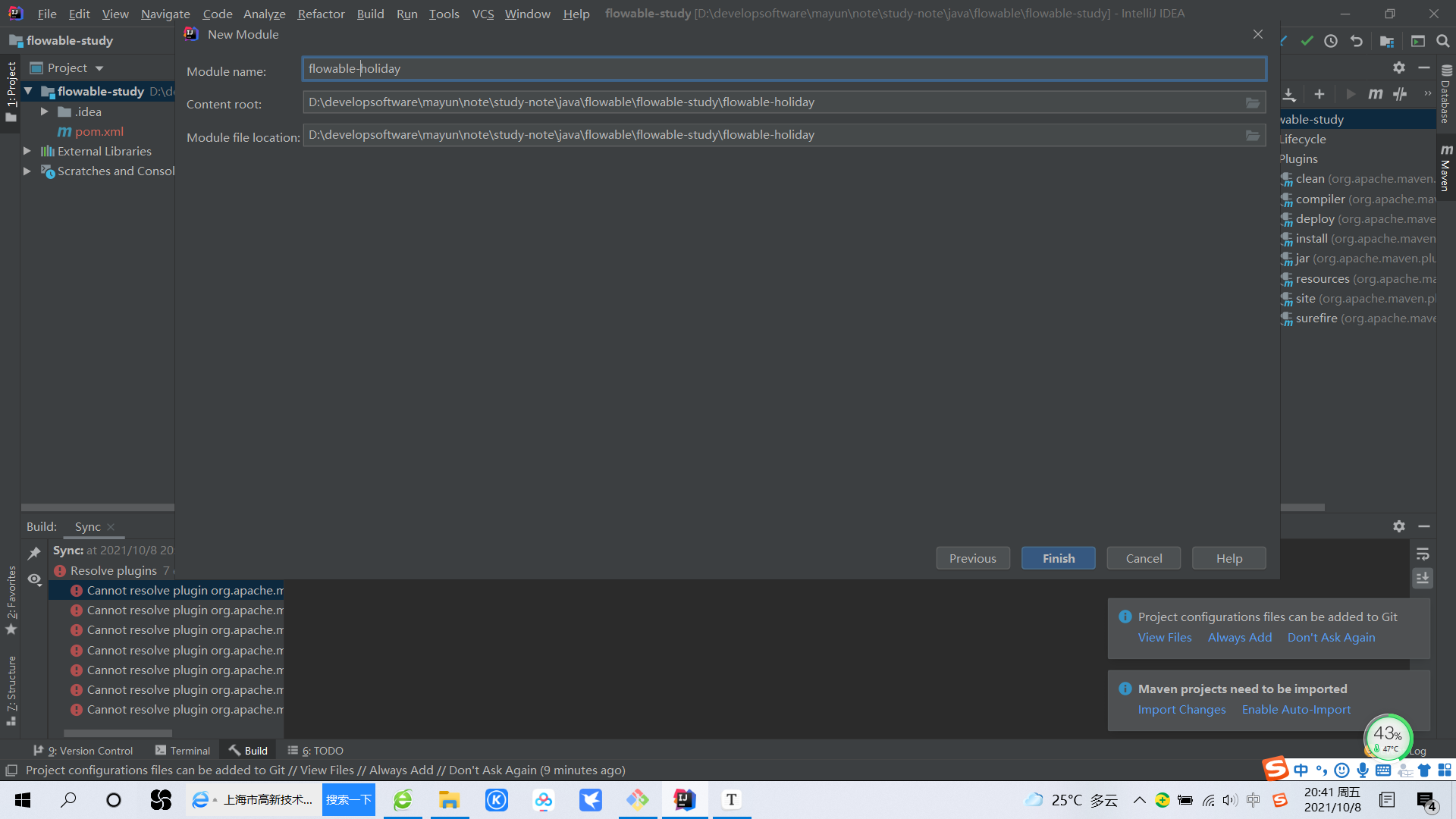Open the Project view dropdown
Viewport: 1456px width, 819px height.
99,68
